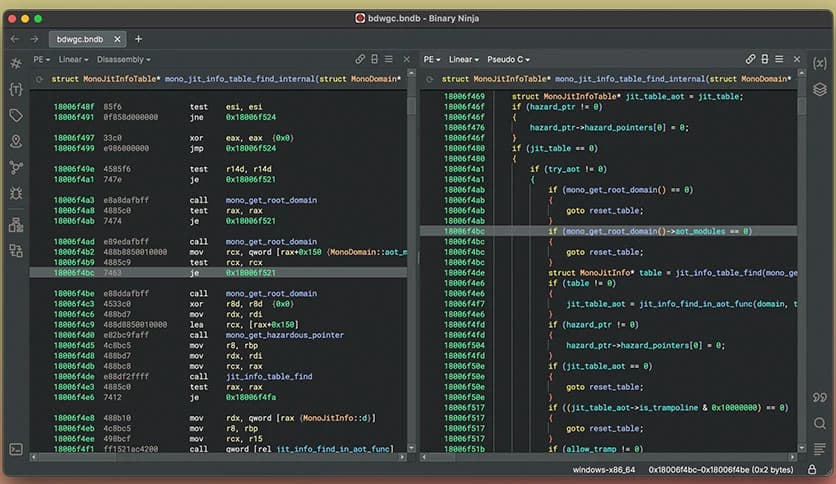The height and width of the screenshot is (484, 836).
Task: Open the Symbols sidebar panel
Action: 15,63
